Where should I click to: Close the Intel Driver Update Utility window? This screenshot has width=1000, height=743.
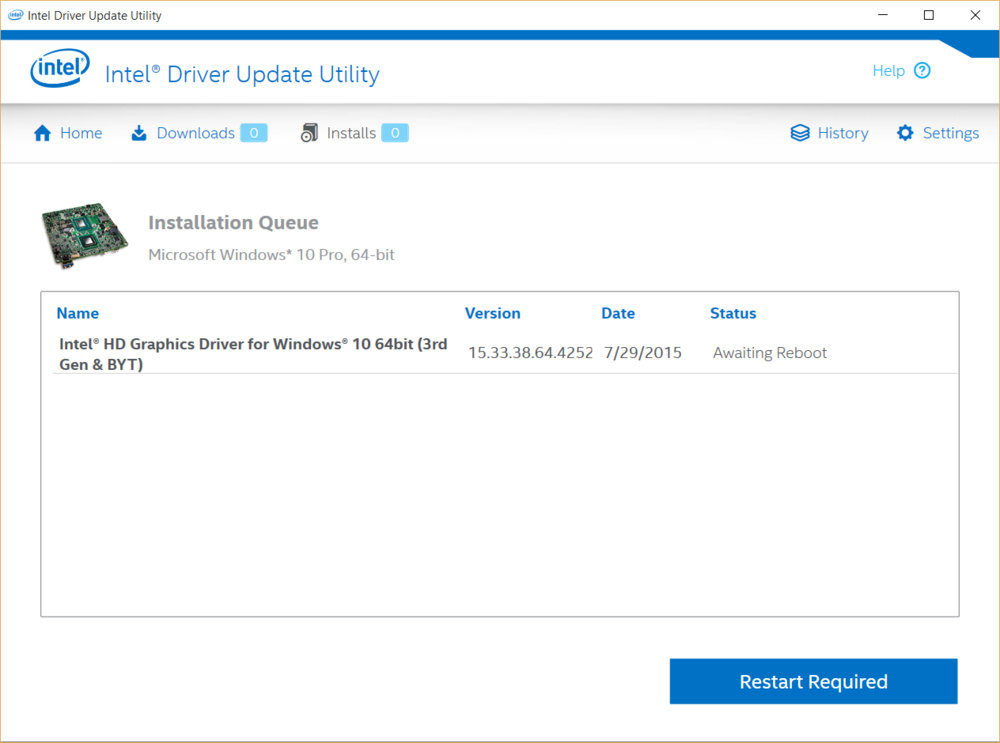coord(975,15)
